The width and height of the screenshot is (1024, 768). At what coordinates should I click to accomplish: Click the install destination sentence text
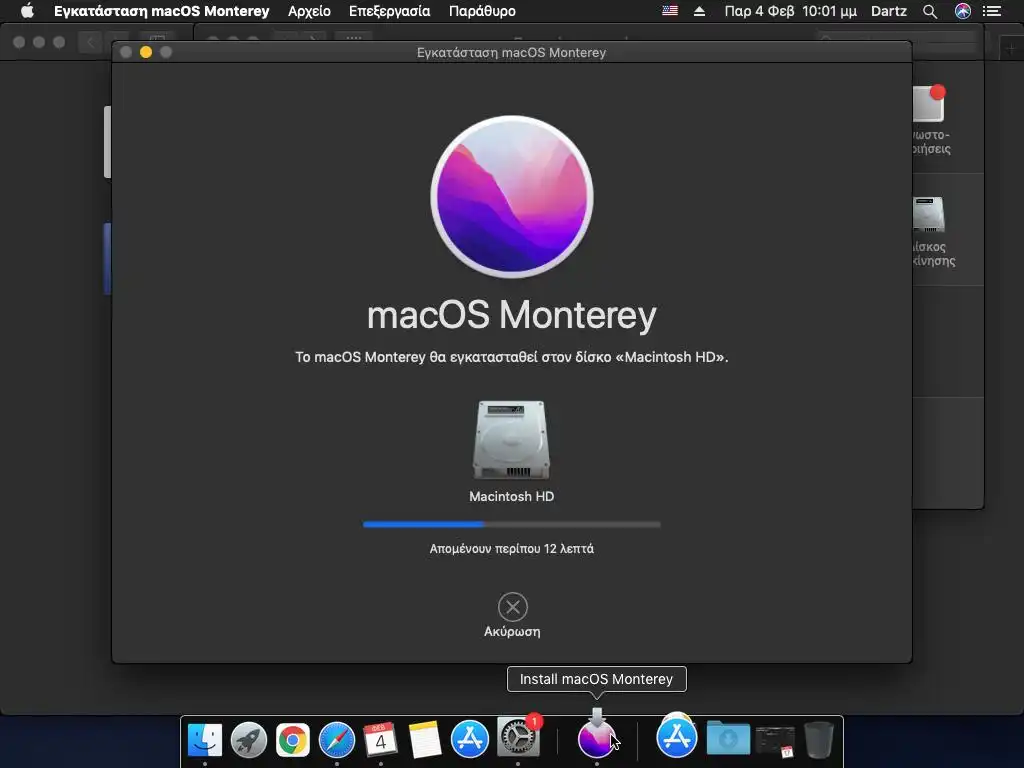[x=511, y=357]
